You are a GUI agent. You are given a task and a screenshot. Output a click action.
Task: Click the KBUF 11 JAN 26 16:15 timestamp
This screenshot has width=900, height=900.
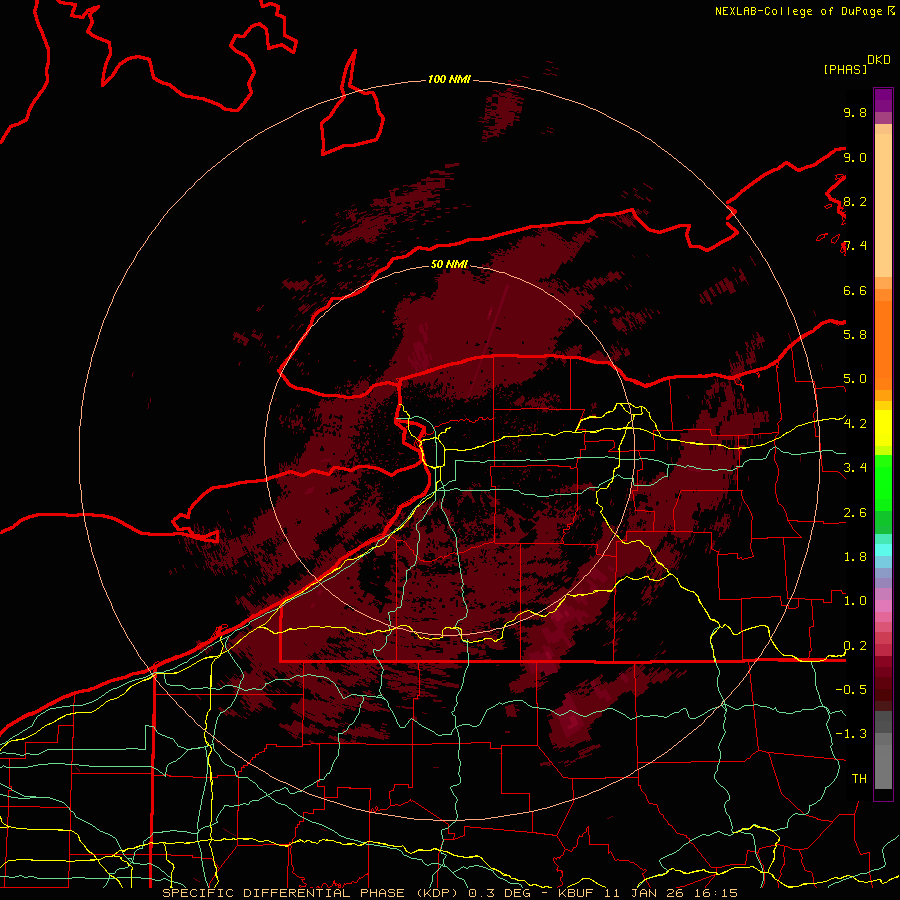tap(647, 893)
